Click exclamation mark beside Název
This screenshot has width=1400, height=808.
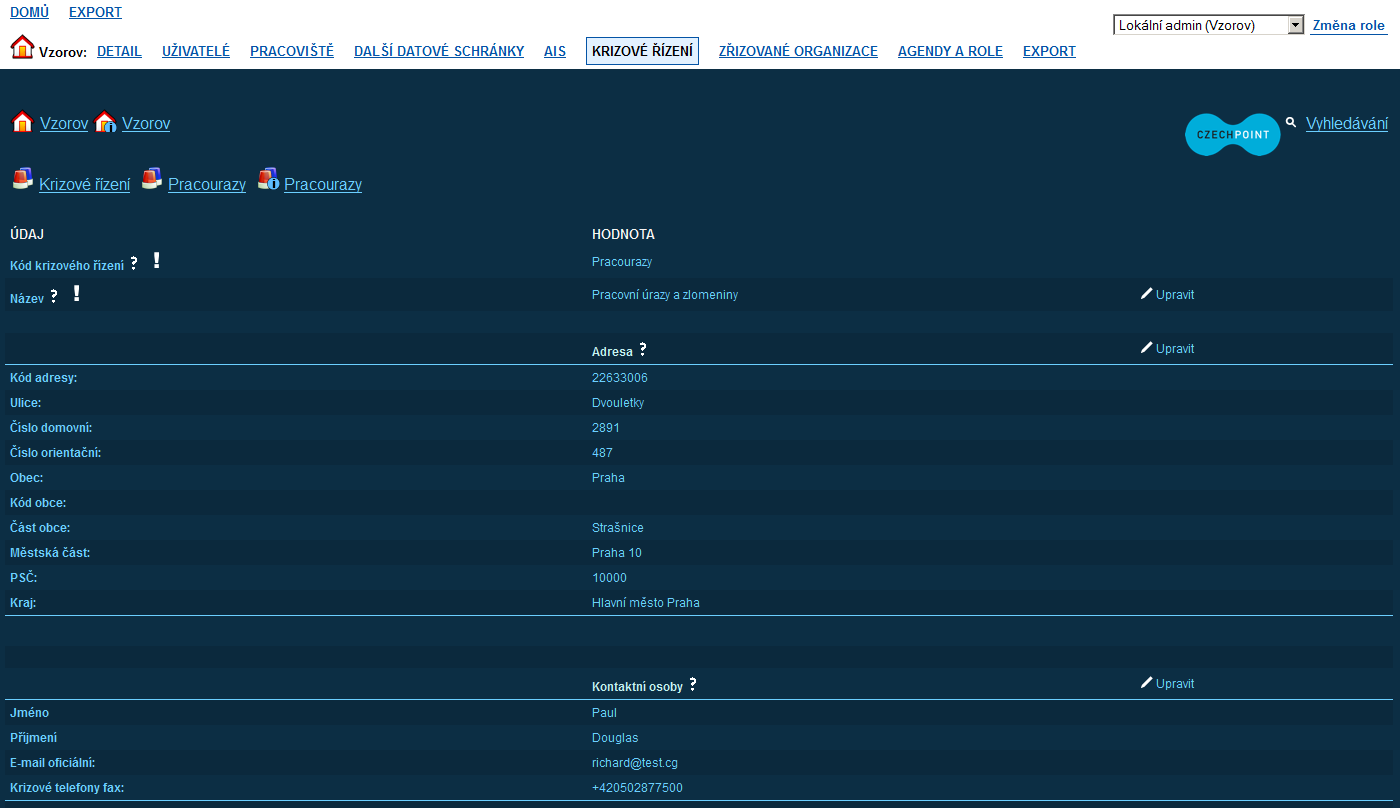coord(76,294)
